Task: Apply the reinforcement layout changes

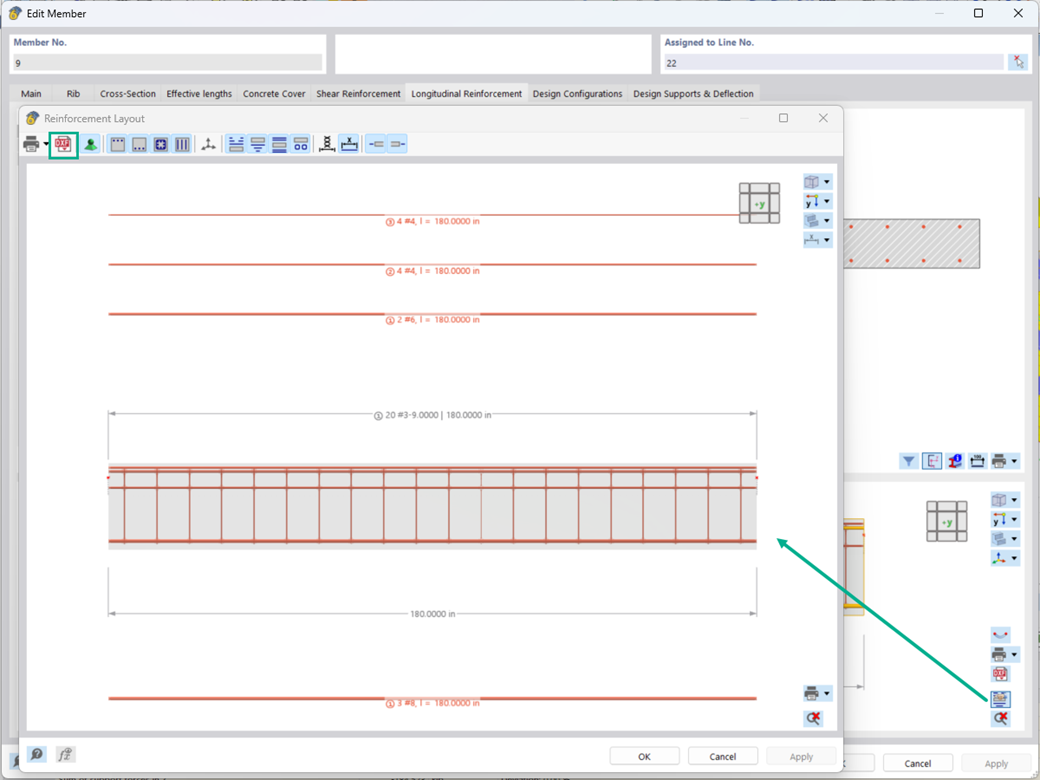Action: click(x=801, y=755)
